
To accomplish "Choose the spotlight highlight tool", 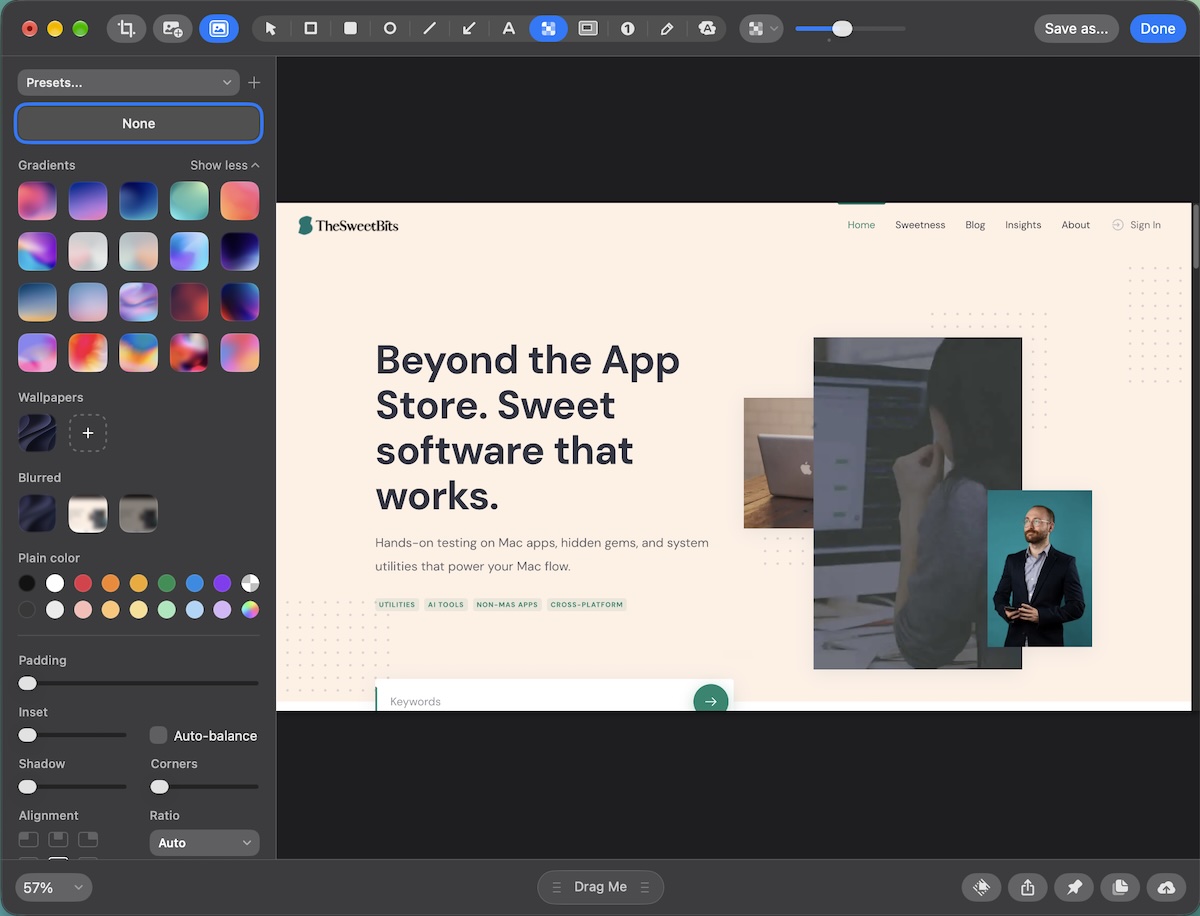I will (x=588, y=29).
